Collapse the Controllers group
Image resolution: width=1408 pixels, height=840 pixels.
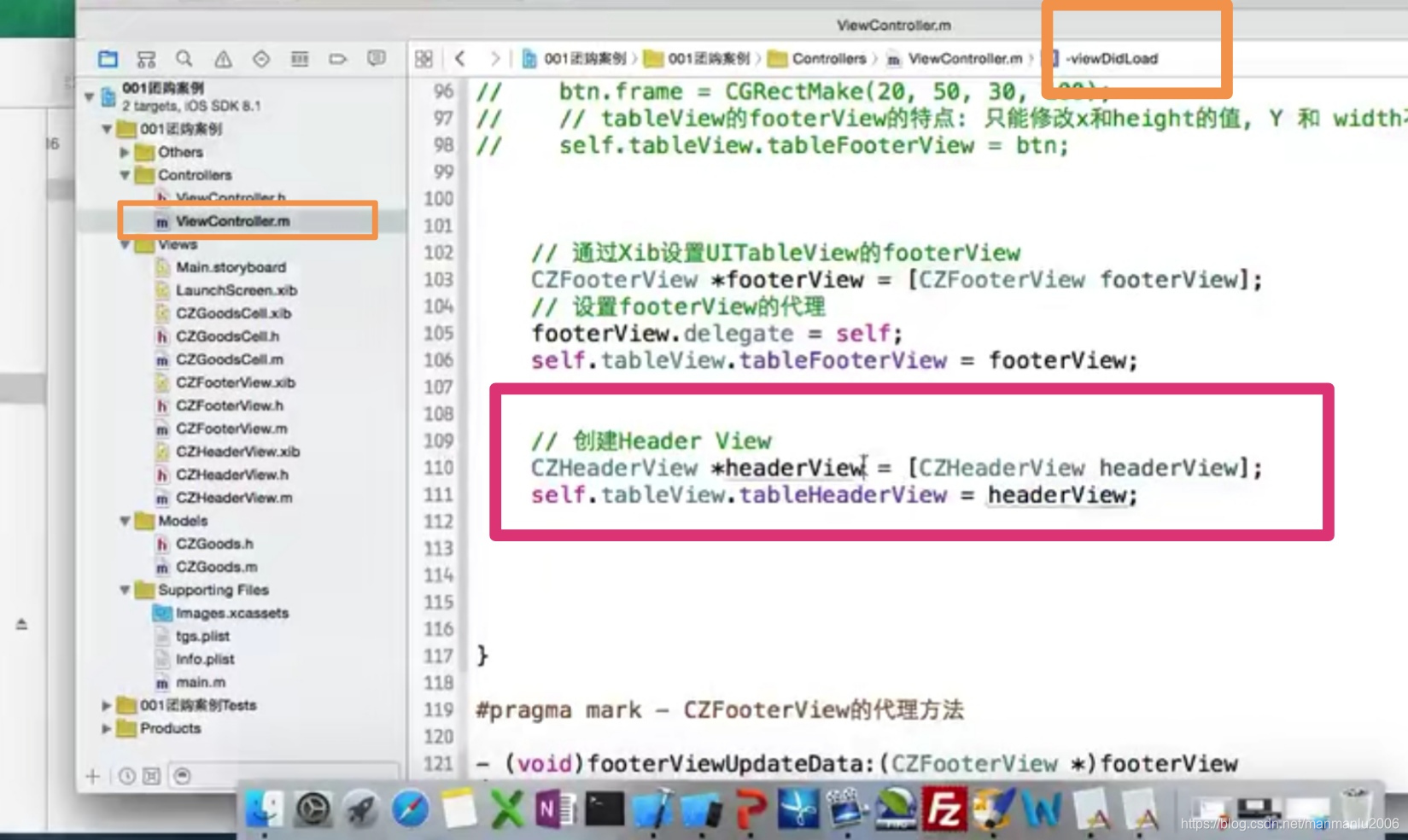click(125, 175)
